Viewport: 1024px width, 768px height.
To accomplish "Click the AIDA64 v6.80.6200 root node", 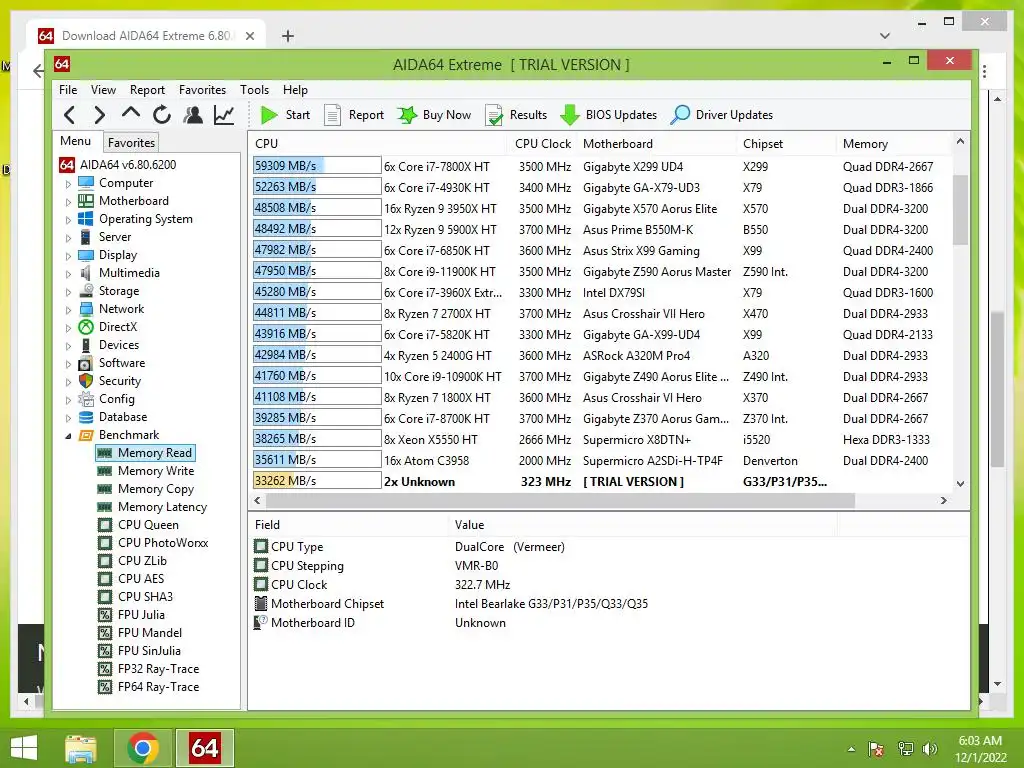I will (x=118, y=165).
